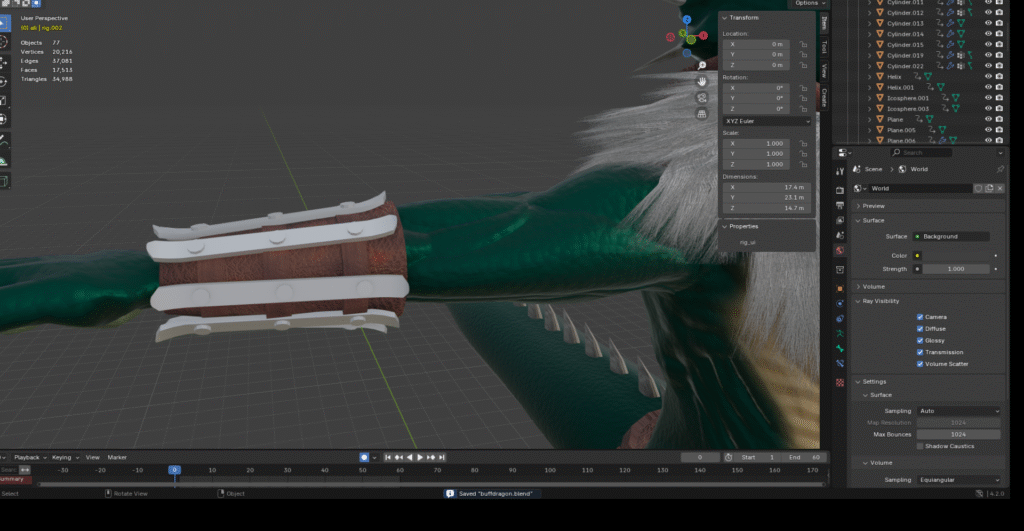This screenshot has width=1024, height=531.
Task: Switch to the View sidebar tab
Action: [824, 71]
